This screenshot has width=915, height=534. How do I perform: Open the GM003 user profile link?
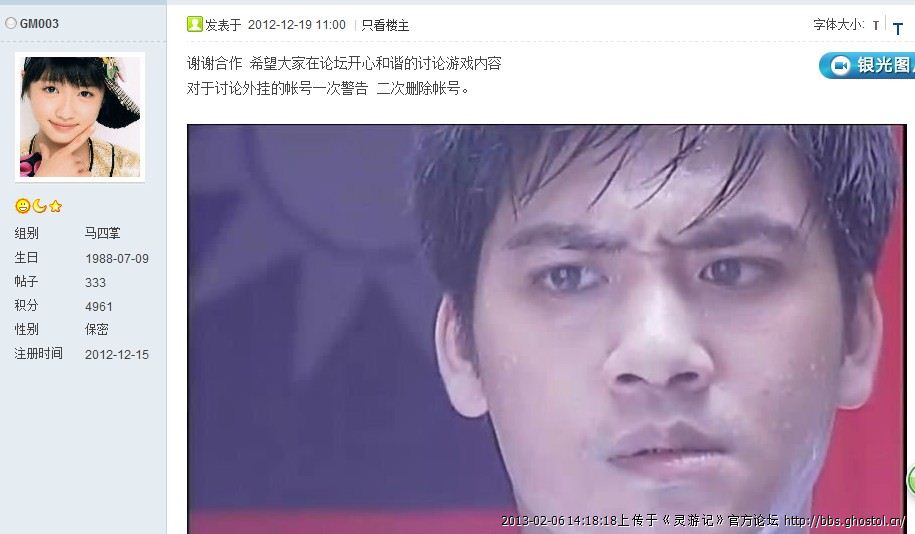(x=39, y=23)
